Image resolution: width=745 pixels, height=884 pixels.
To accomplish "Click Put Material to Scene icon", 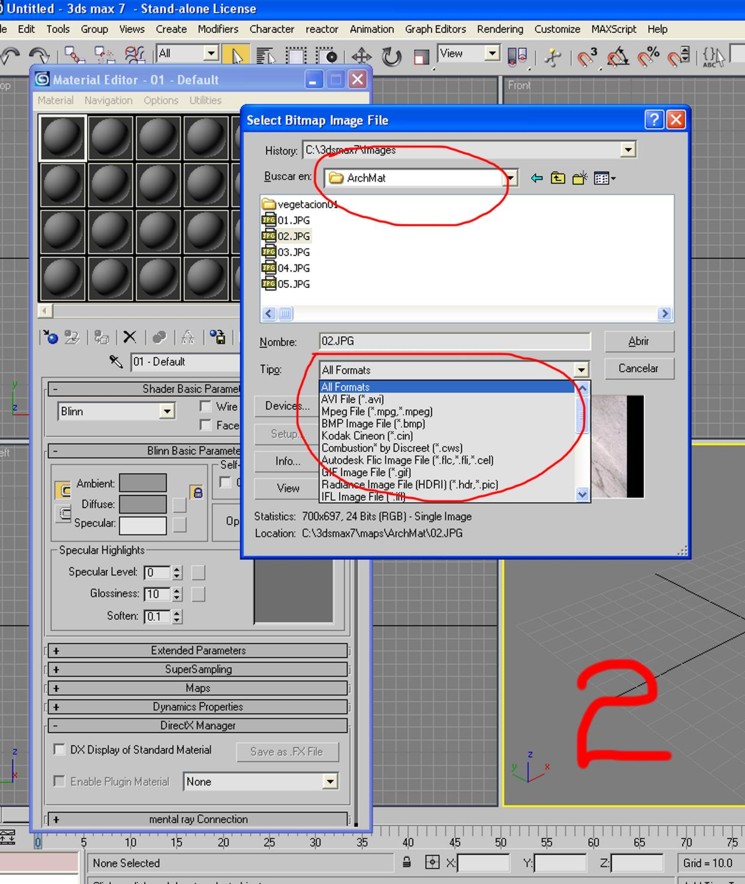I will [x=72, y=337].
